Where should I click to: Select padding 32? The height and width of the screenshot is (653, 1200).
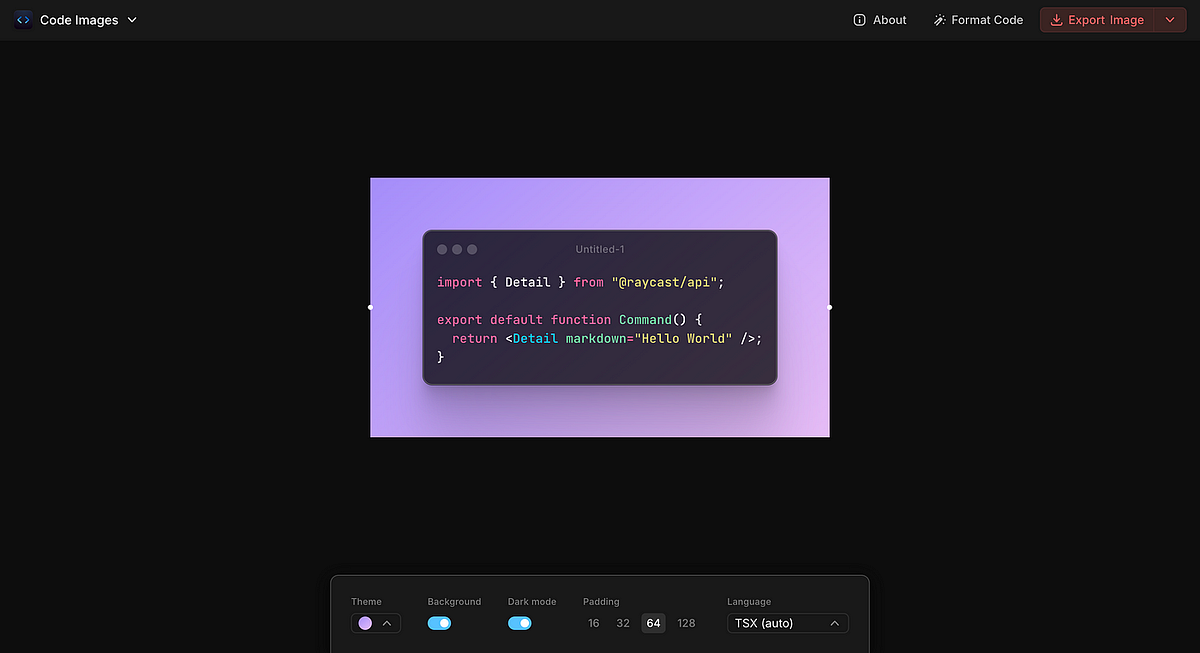click(623, 623)
